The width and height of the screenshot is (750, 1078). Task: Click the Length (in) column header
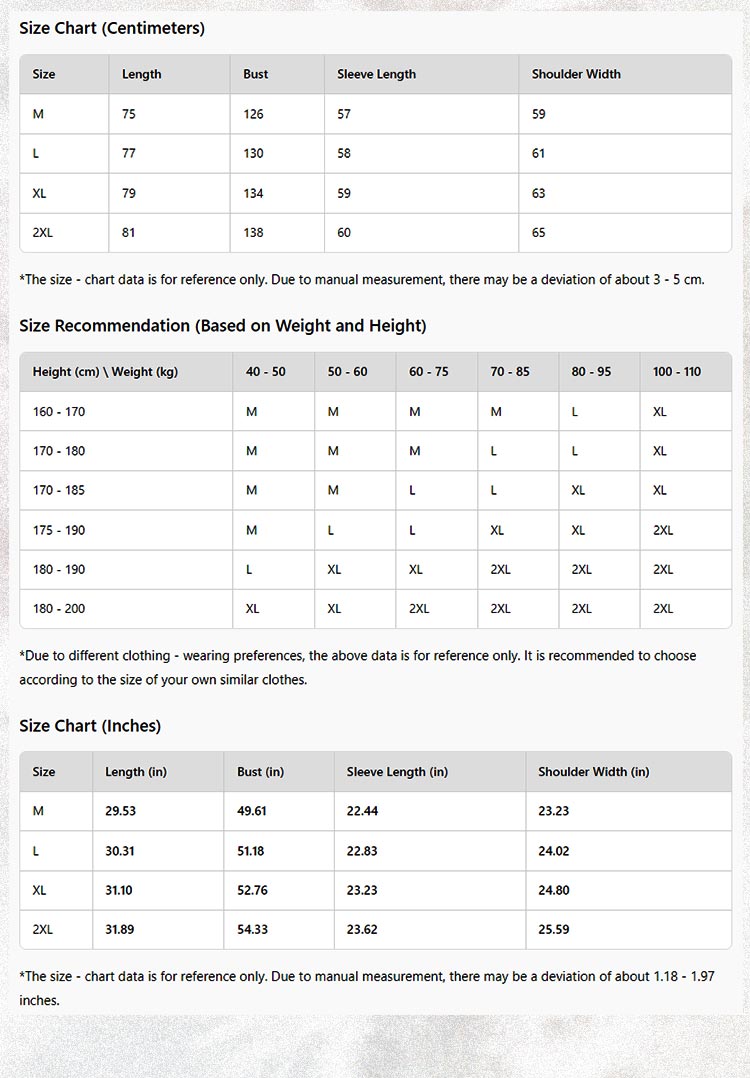[136, 772]
